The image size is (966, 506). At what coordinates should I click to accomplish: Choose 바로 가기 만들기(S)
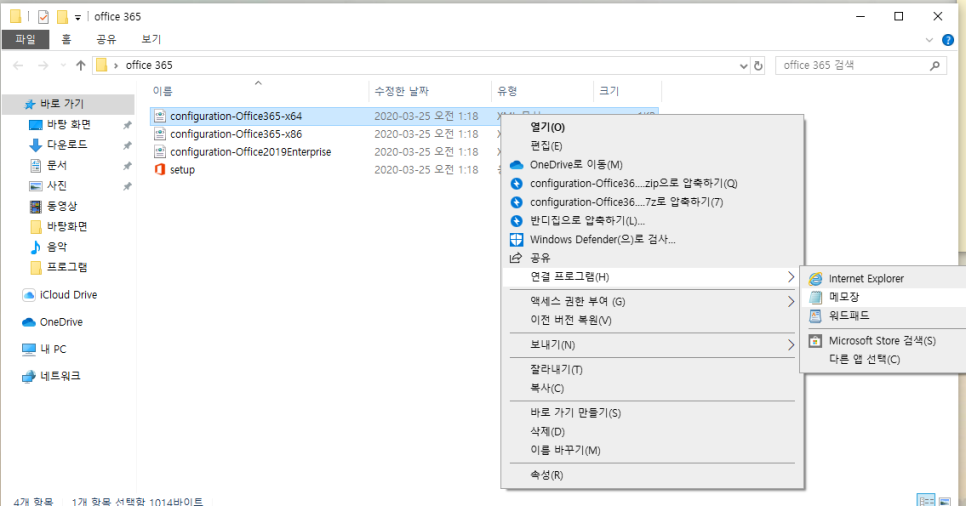pos(653,413)
